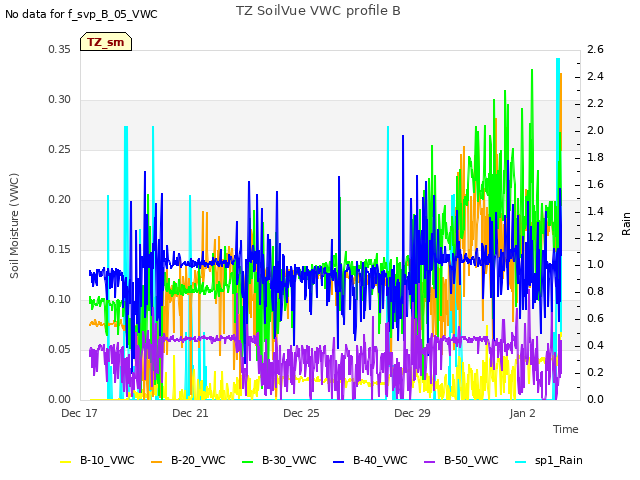Click the 0.30 left axis value

(59, 100)
